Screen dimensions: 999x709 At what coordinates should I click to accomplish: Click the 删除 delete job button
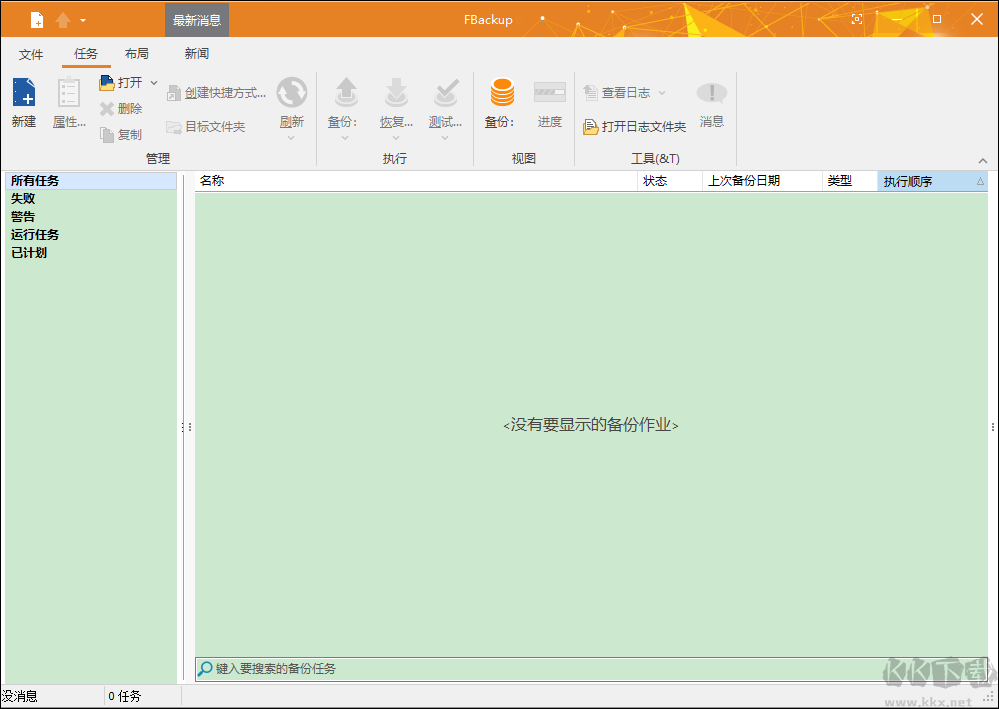(x=121, y=109)
